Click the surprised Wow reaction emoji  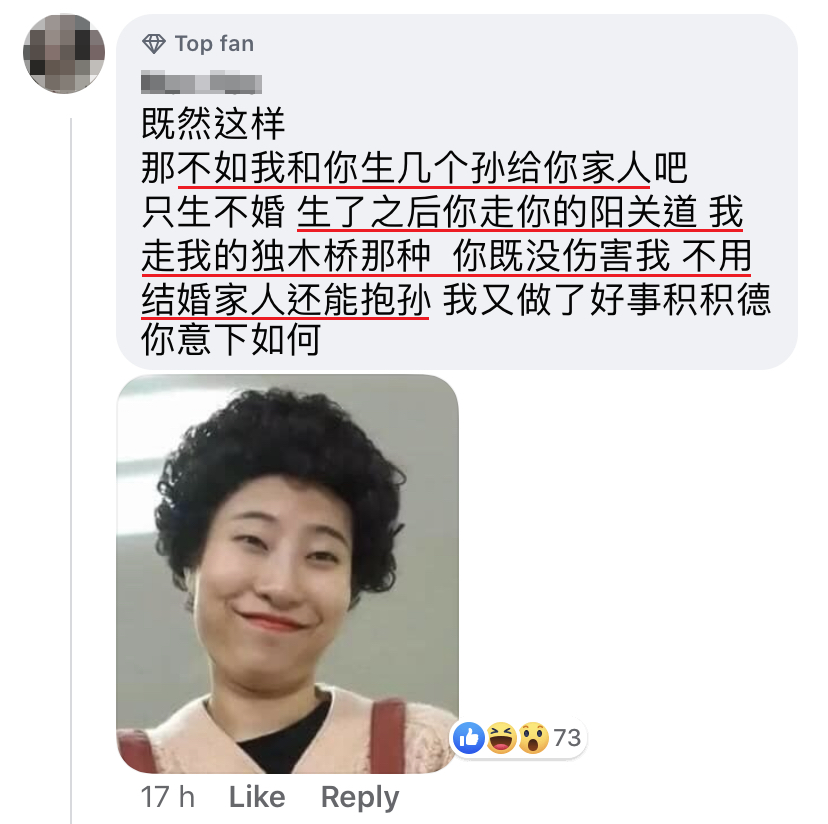[534, 737]
